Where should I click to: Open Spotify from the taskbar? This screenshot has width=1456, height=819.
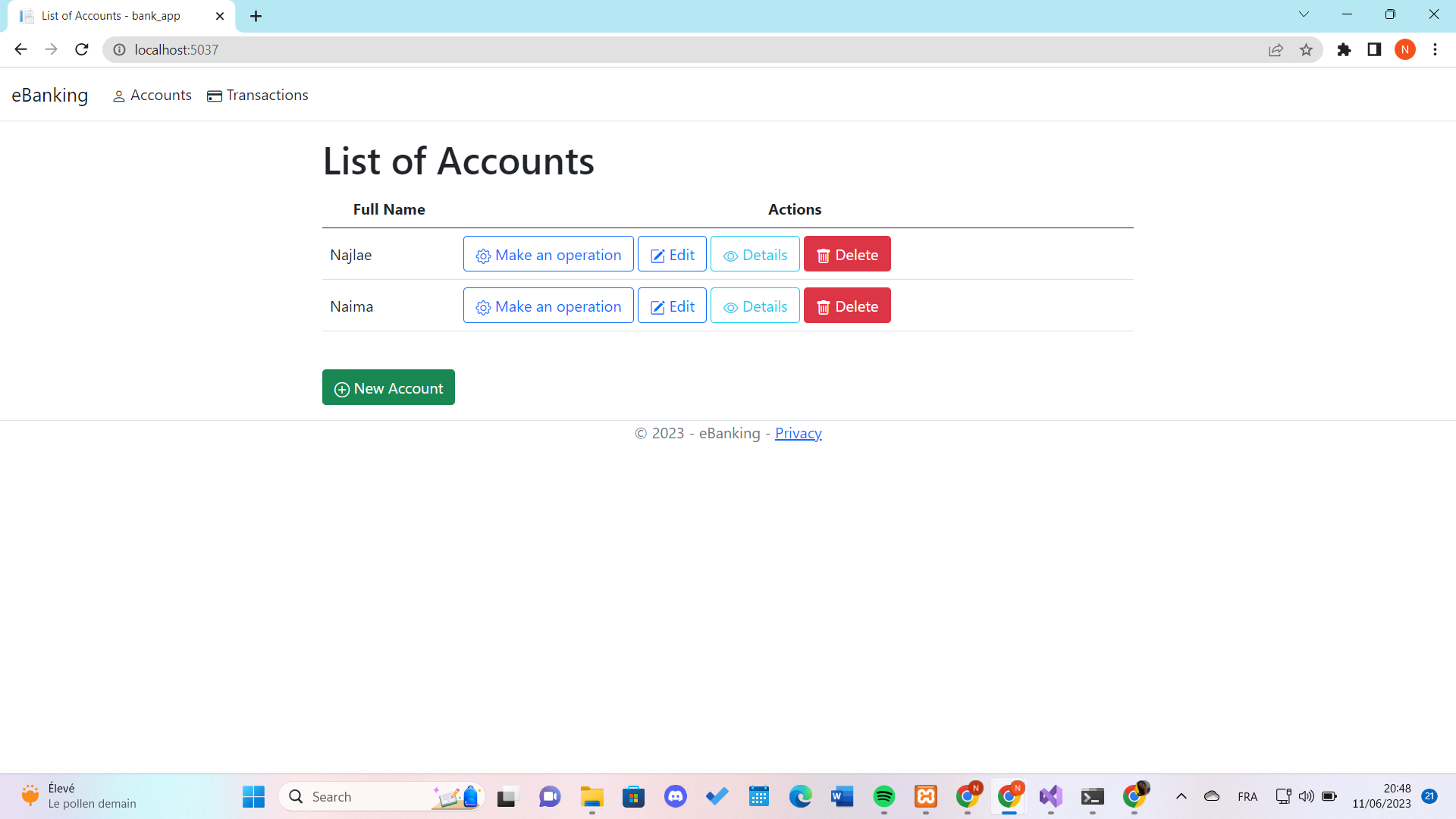(x=883, y=796)
